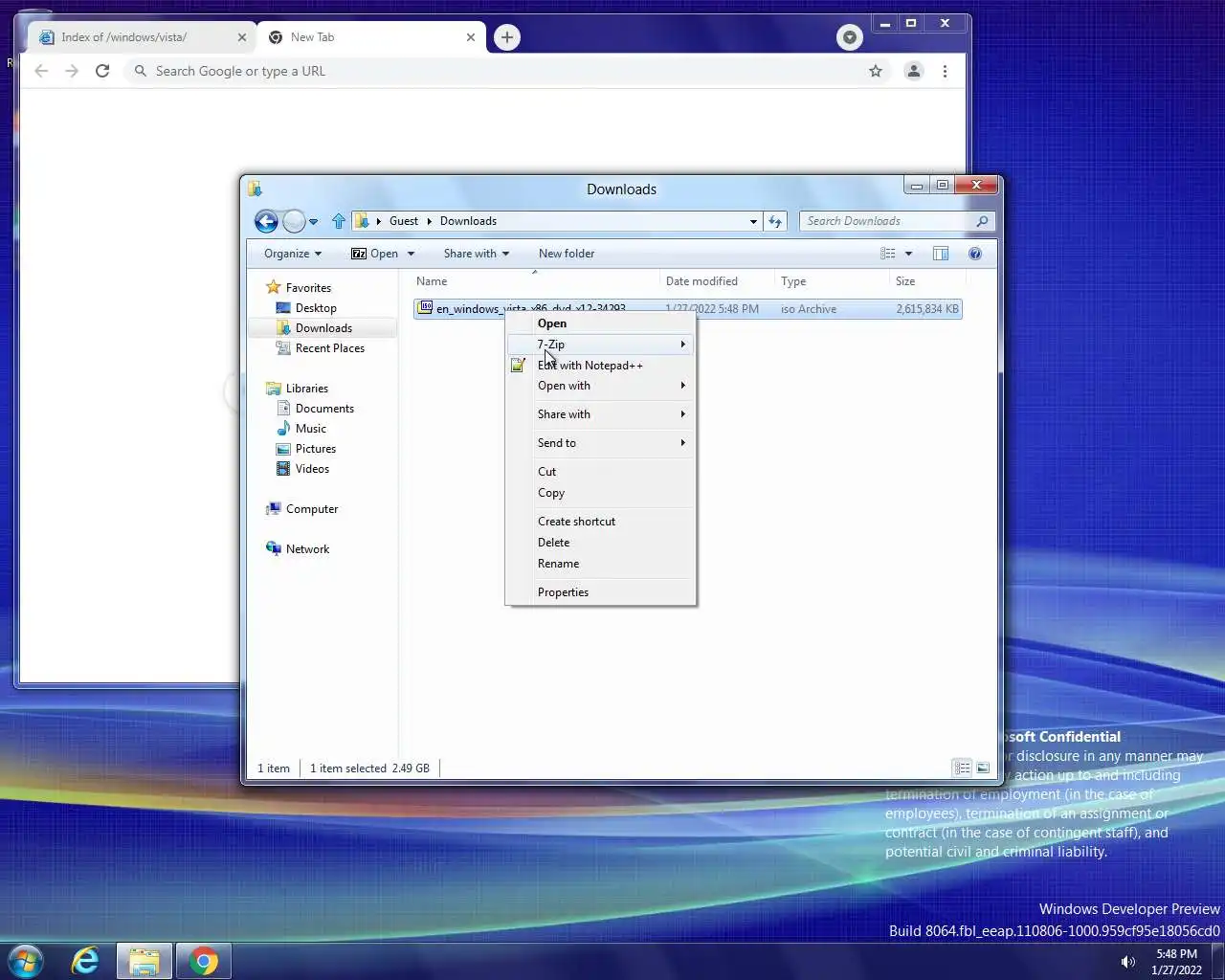Click the Change your view icon
This screenshot has height=980, width=1225.
(x=888, y=254)
